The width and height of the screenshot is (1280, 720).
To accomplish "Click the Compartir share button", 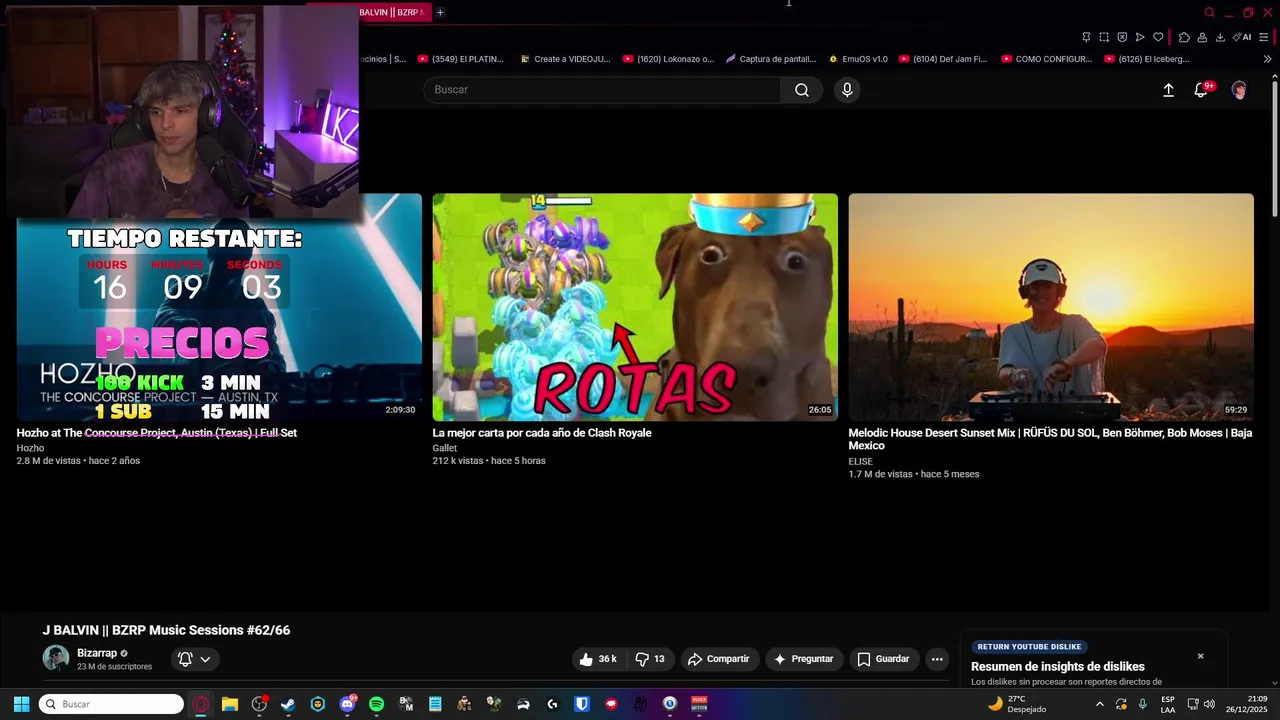I will 718,659.
